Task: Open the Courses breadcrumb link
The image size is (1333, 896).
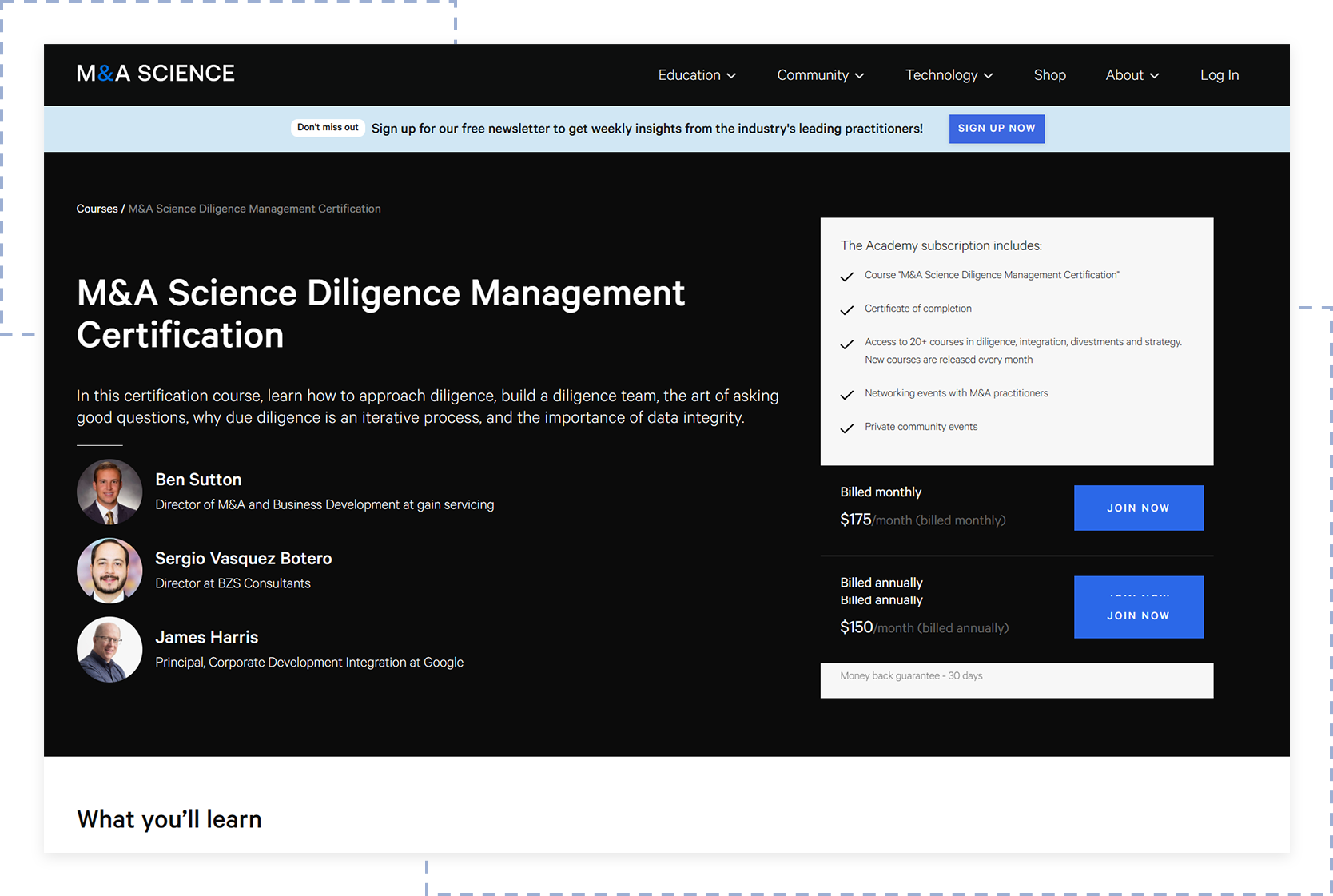Action: click(96, 209)
